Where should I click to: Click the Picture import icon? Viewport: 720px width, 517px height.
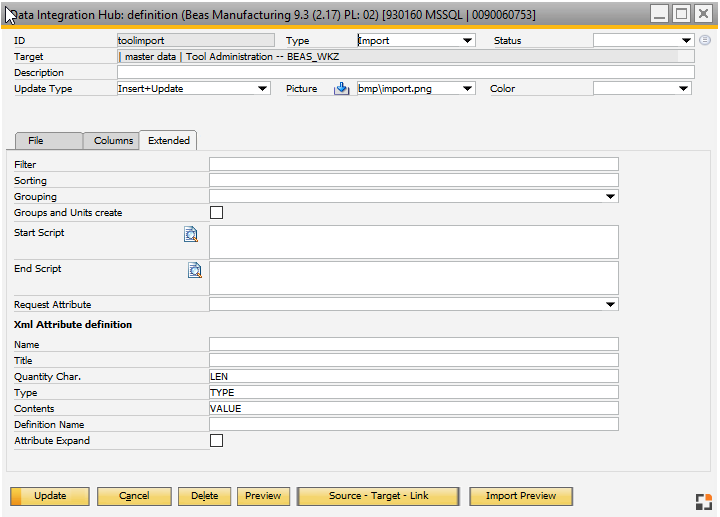tap(341, 89)
